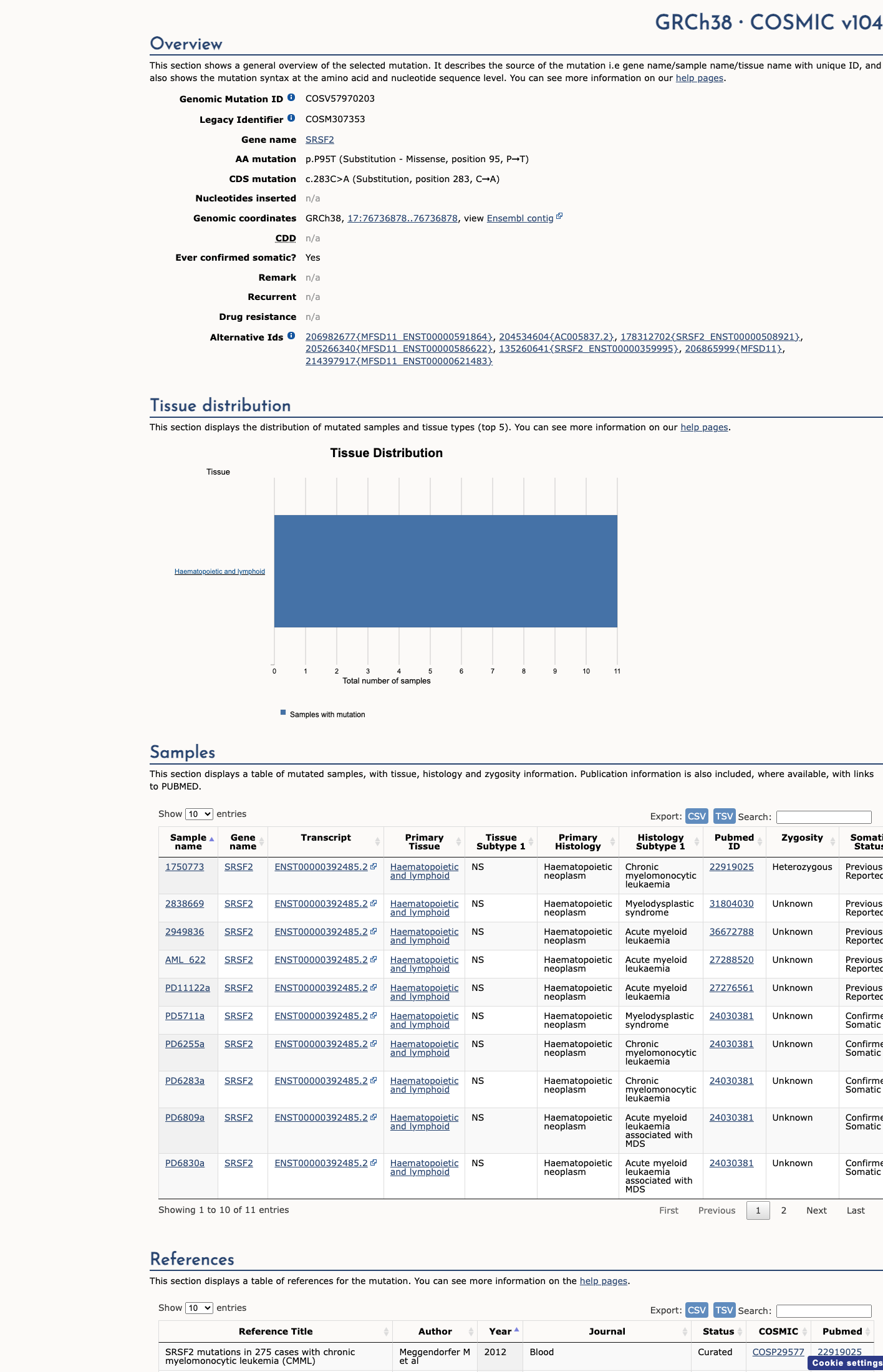Screen dimensions: 883x1372
Task: Click info icon next to Genomic Mutation ID
Action: (x=291, y=98)
